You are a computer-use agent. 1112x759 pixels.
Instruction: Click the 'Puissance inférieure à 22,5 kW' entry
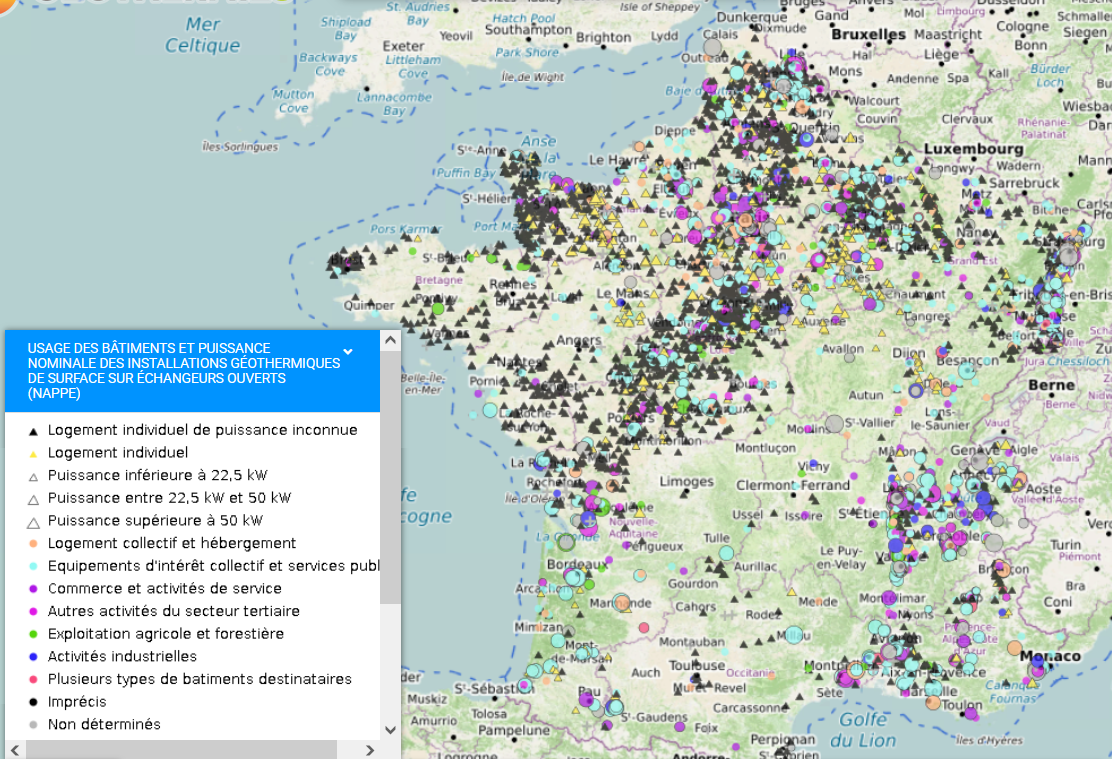[157, 475]
